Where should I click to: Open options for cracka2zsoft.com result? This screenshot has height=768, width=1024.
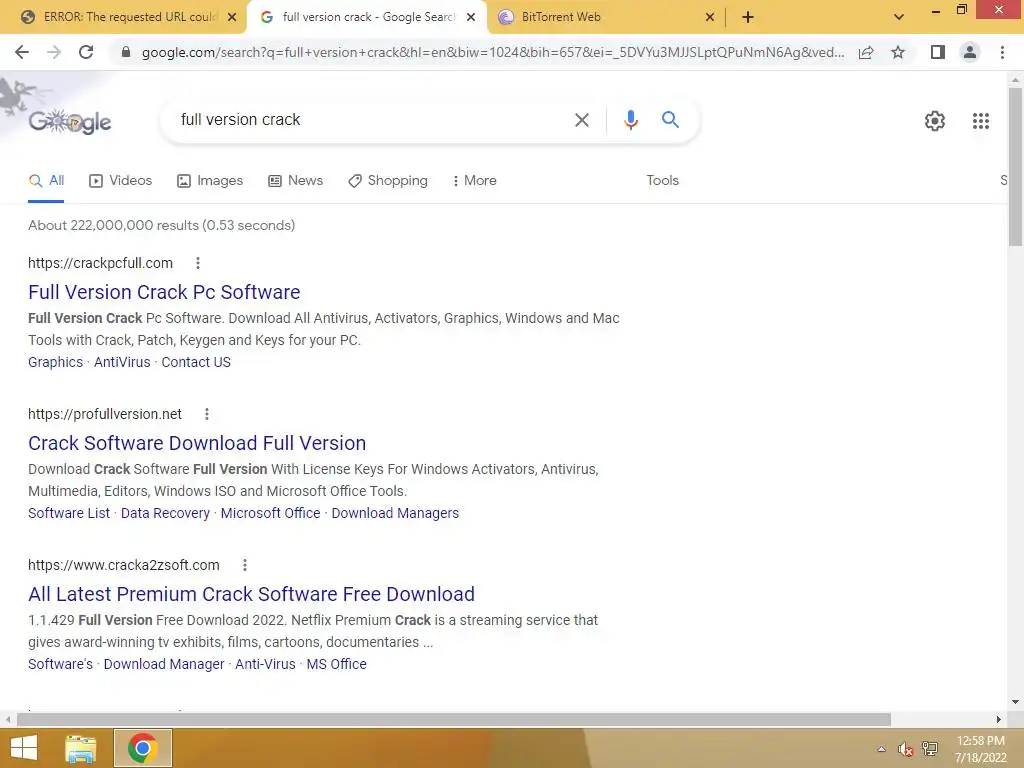(x=245, y=565)
